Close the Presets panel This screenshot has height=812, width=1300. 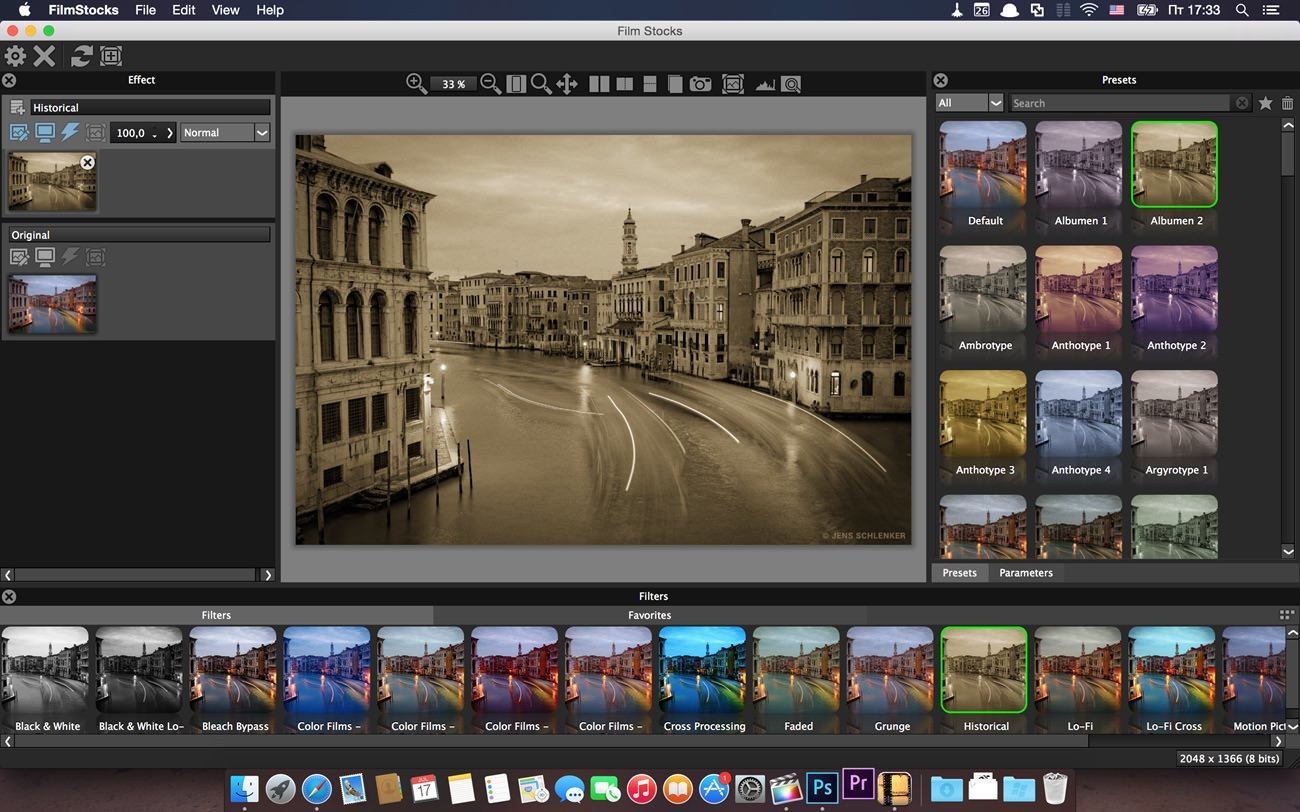click(x=940, y=80)
